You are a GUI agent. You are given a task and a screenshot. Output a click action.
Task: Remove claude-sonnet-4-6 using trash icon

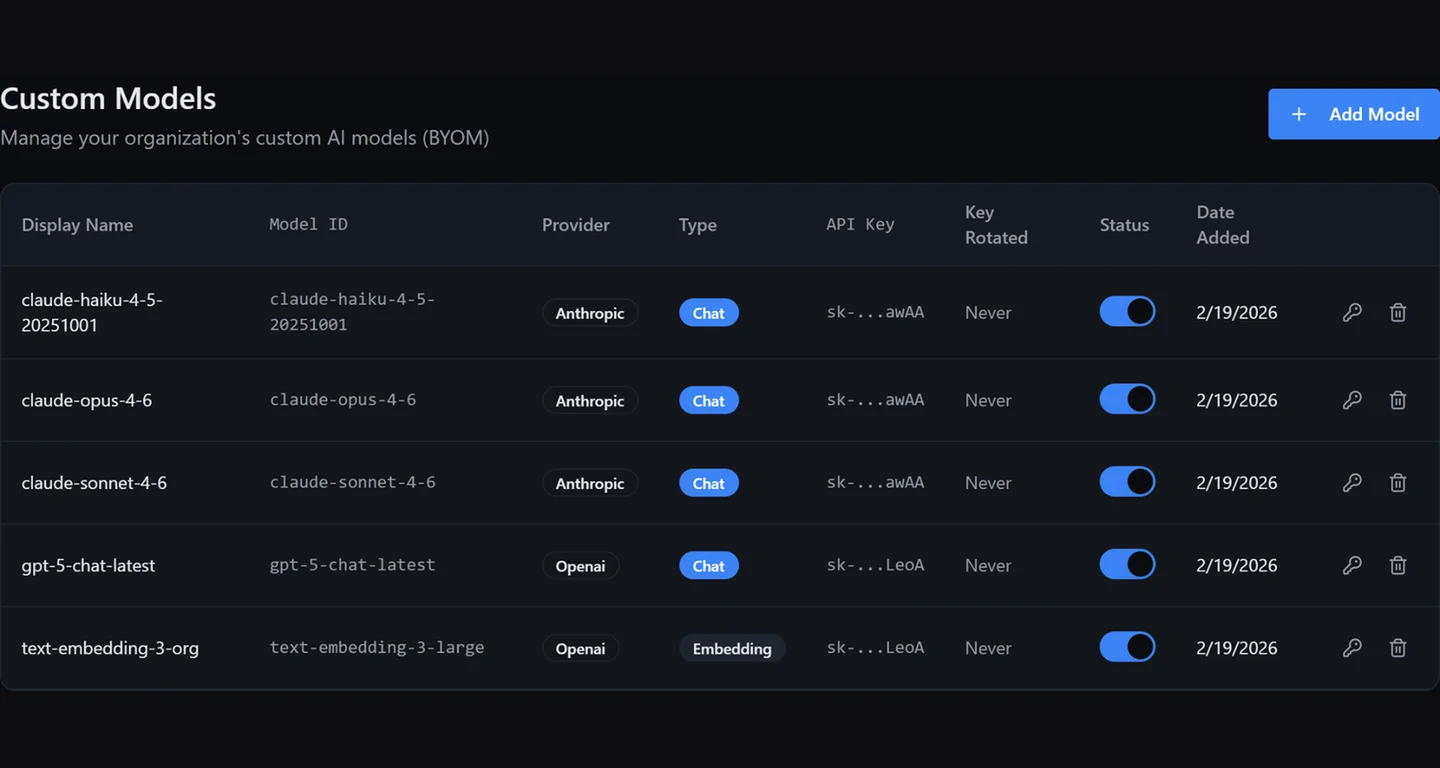coord(1398,483)
